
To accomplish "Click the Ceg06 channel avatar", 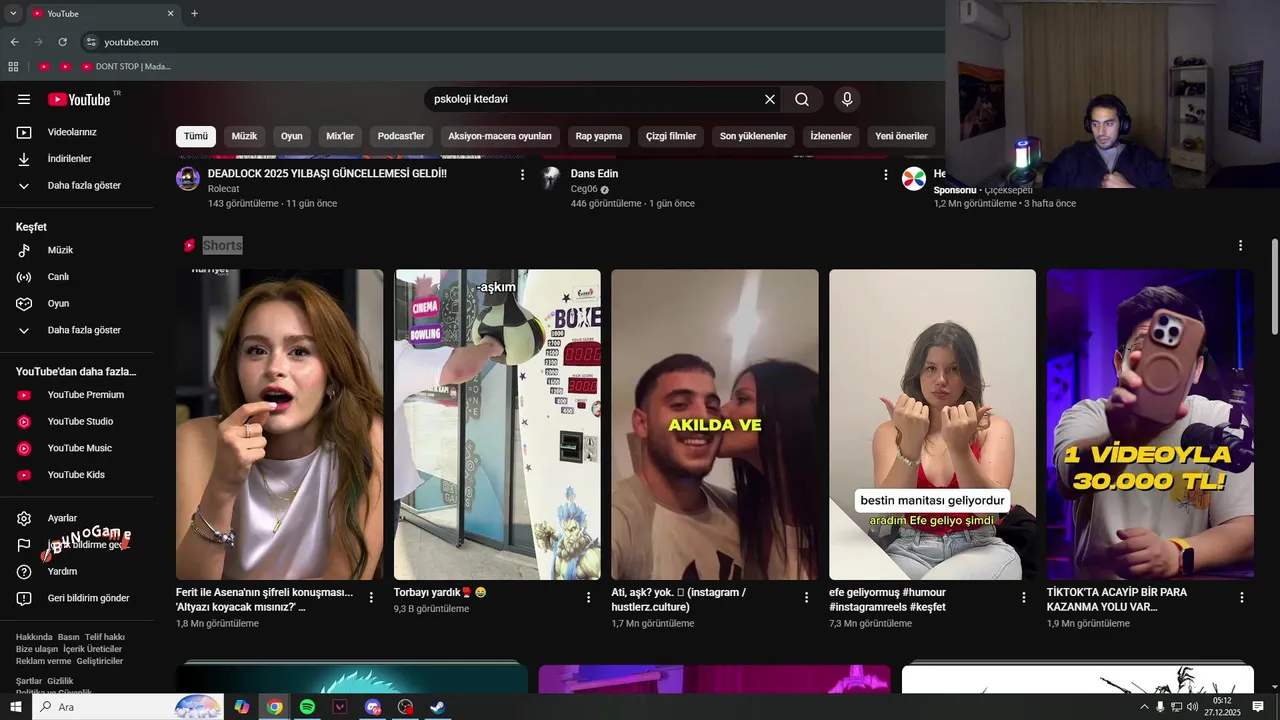I will tap(551, 179).
